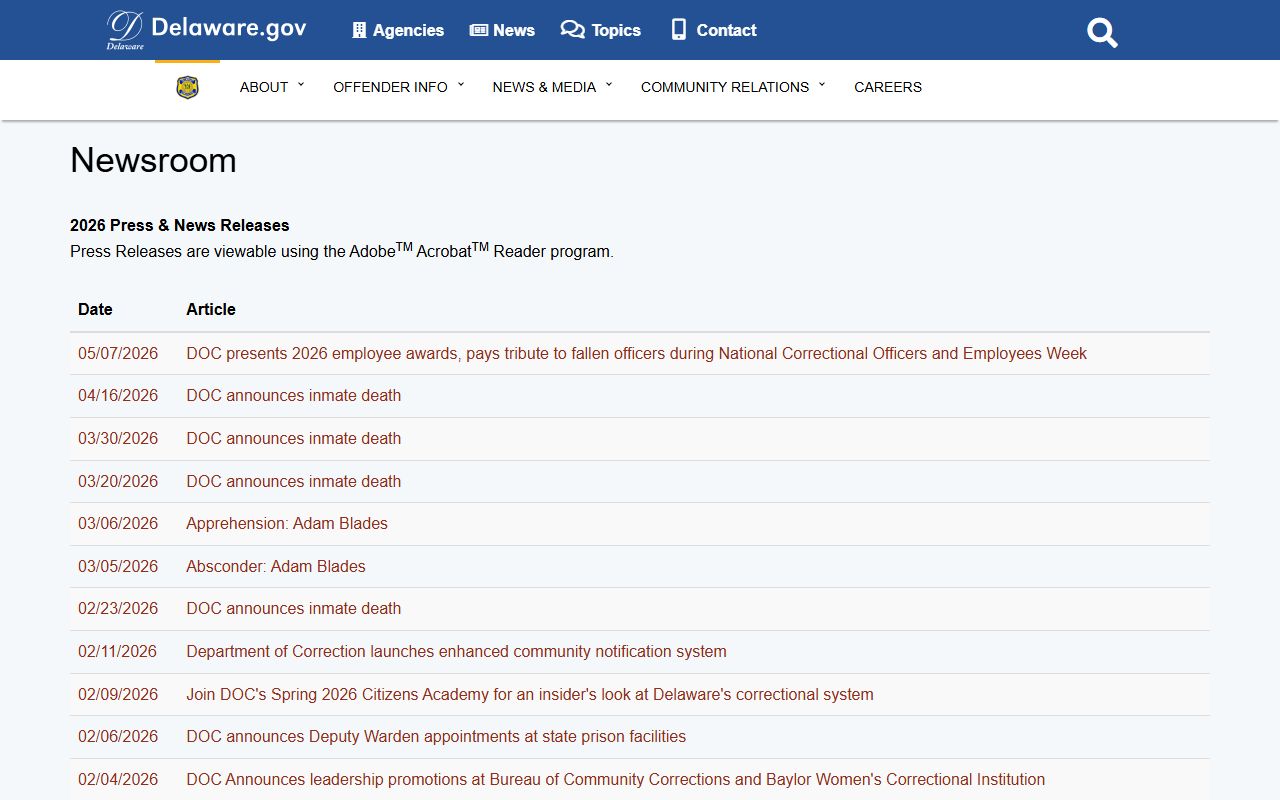Viewport: 1280px width, 800px height.
Task: Click the 03/05/2026 date cell
Action: point(118,566)
